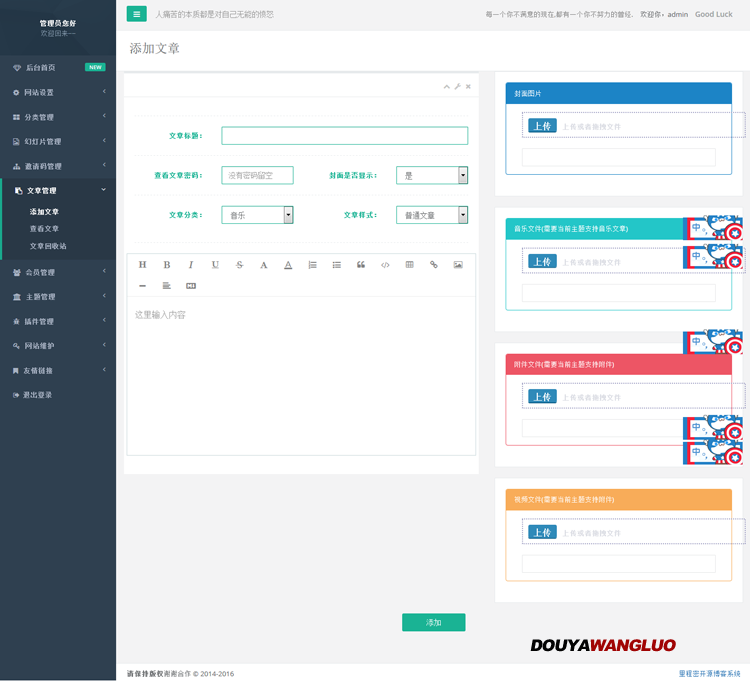
Task: Toggle bold formatting in the editor
Action: pos(167,265)
